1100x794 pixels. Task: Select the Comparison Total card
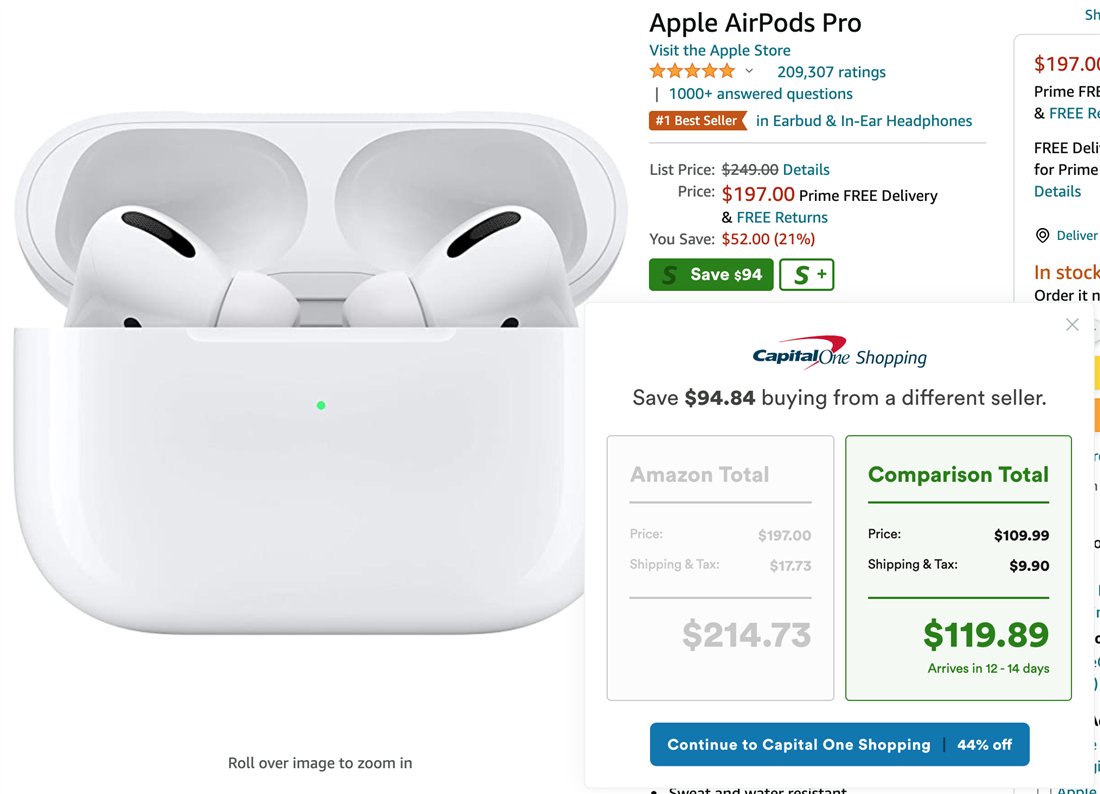pyautogui.click(x=958, y=568)
